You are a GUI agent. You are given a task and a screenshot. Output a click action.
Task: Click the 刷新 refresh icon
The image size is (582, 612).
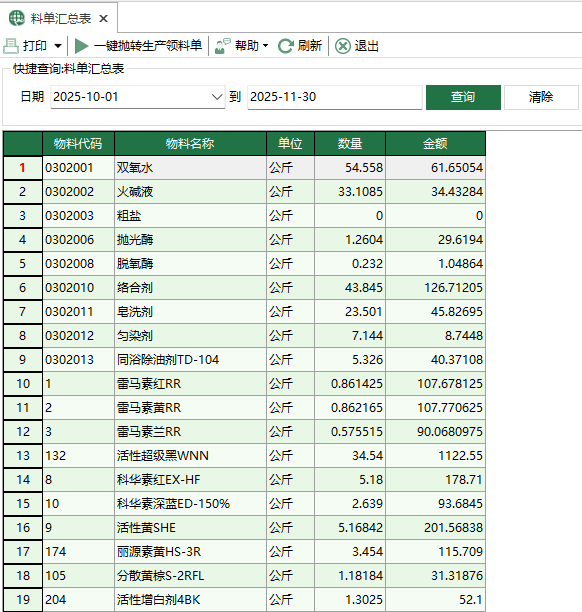coord(286,46)
